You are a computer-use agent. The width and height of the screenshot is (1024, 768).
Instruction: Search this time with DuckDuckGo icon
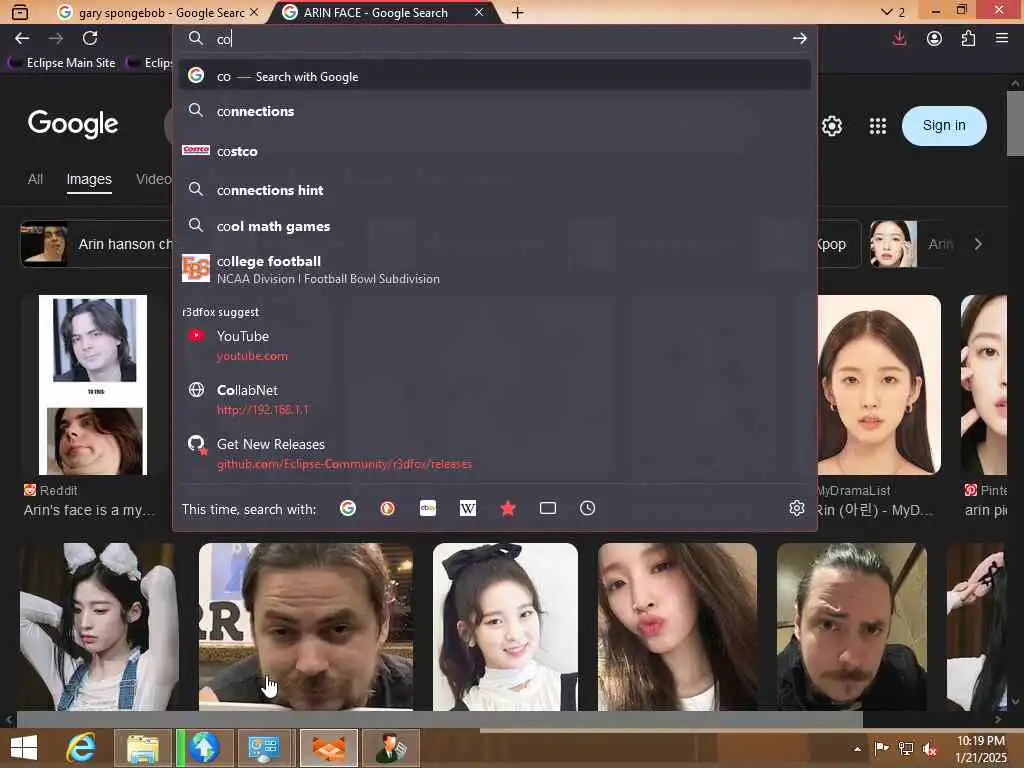[x=387, y=508]
